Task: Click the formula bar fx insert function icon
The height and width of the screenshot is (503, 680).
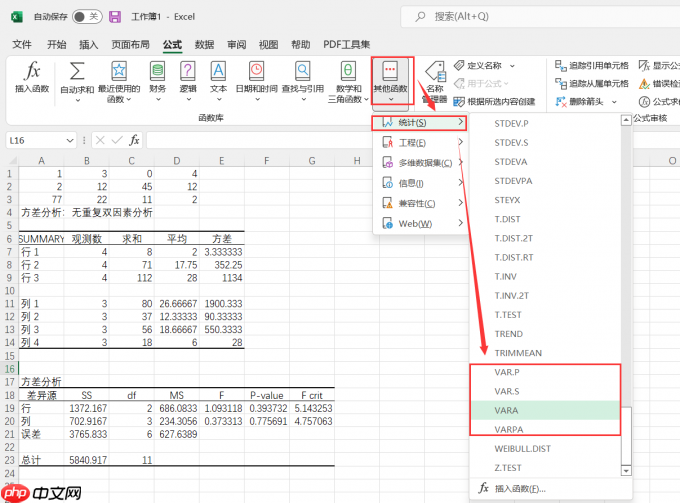Action: pyautogui.click(x=134, y=140)
